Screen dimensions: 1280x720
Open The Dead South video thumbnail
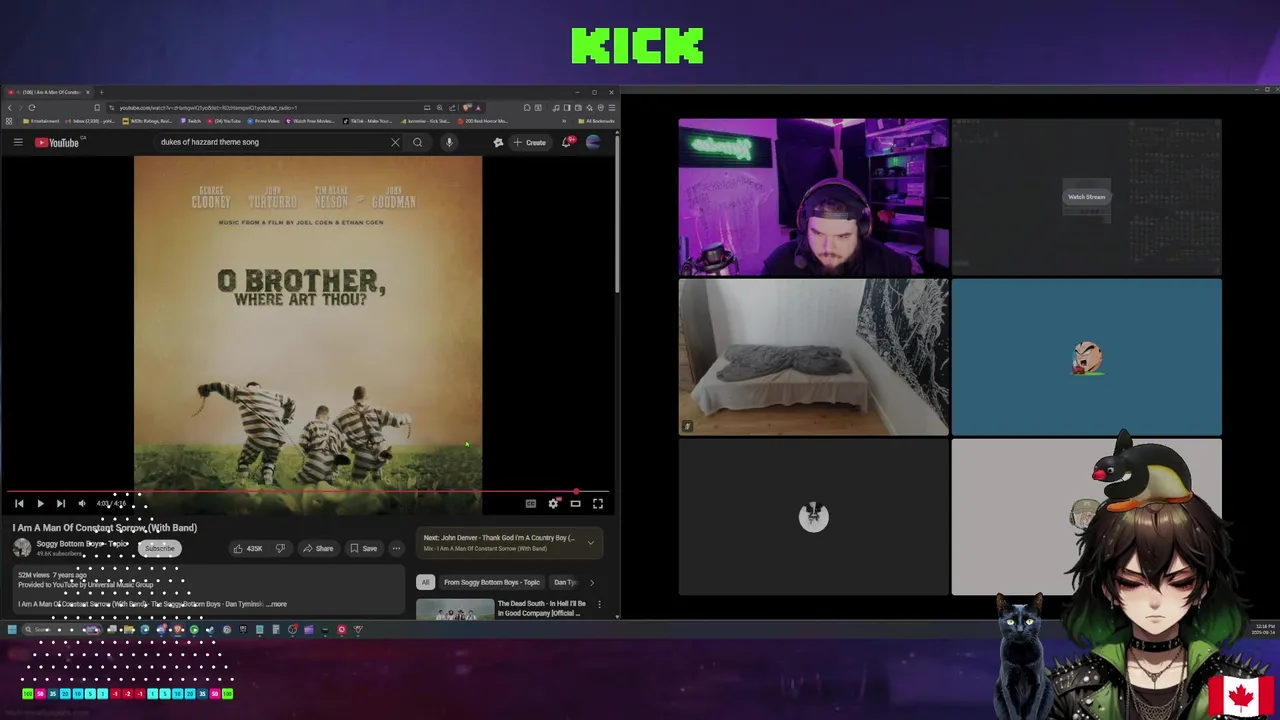coord(455,609)
